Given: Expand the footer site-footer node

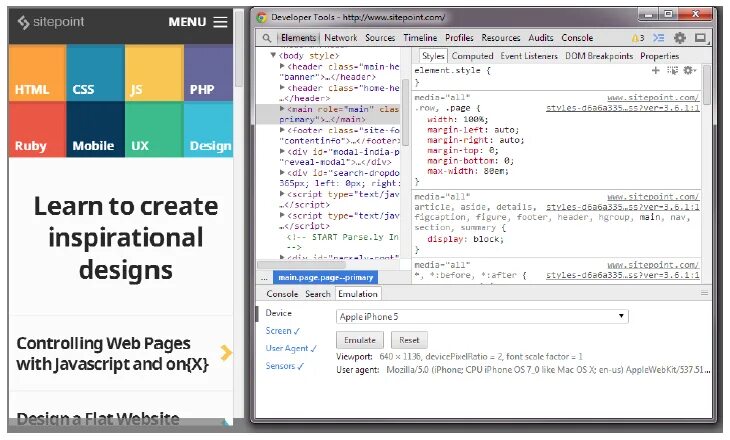Looking at the screenshot, I should pyautogui.click(x=282, y=130).
